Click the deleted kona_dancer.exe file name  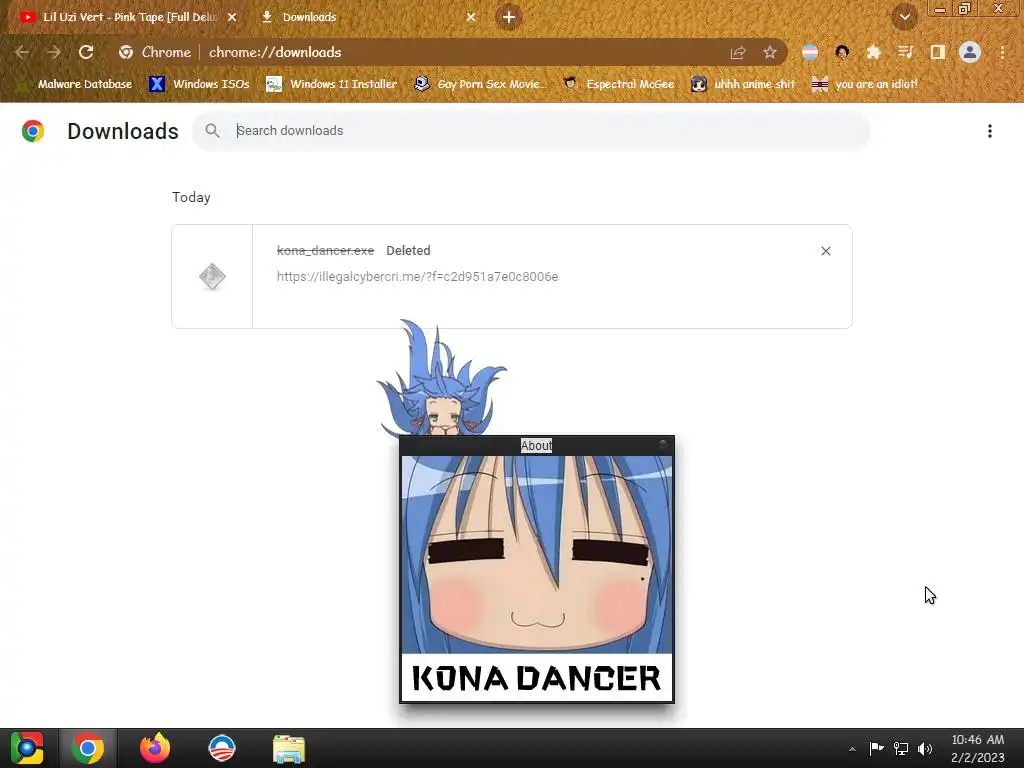pos(325,251)
